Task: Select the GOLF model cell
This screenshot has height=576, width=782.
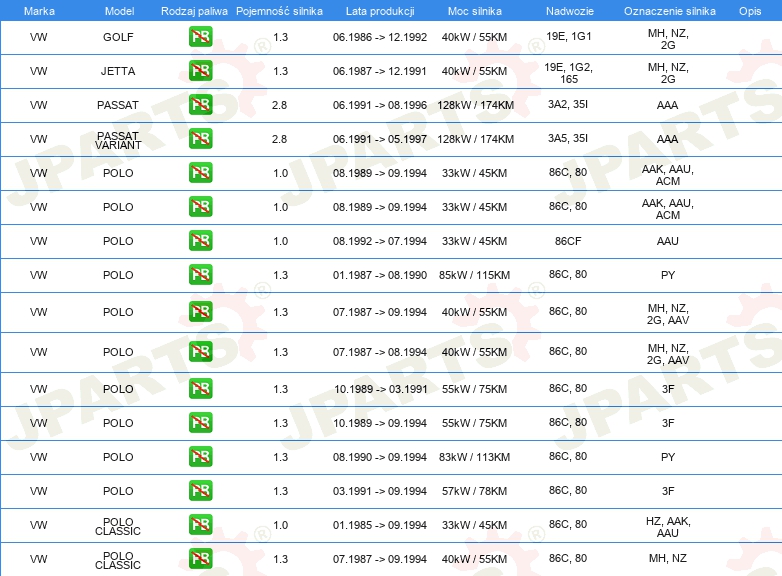Action: [x=118, y=37]
